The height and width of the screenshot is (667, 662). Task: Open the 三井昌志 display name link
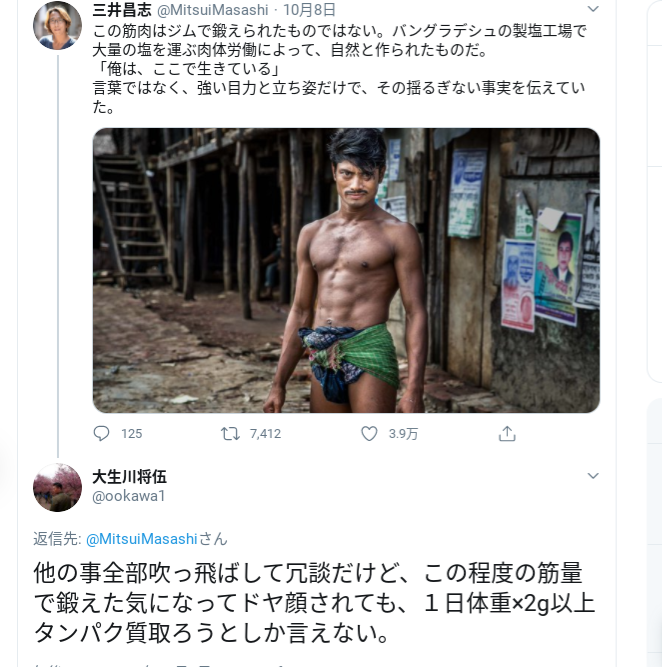tap(122, 9)
